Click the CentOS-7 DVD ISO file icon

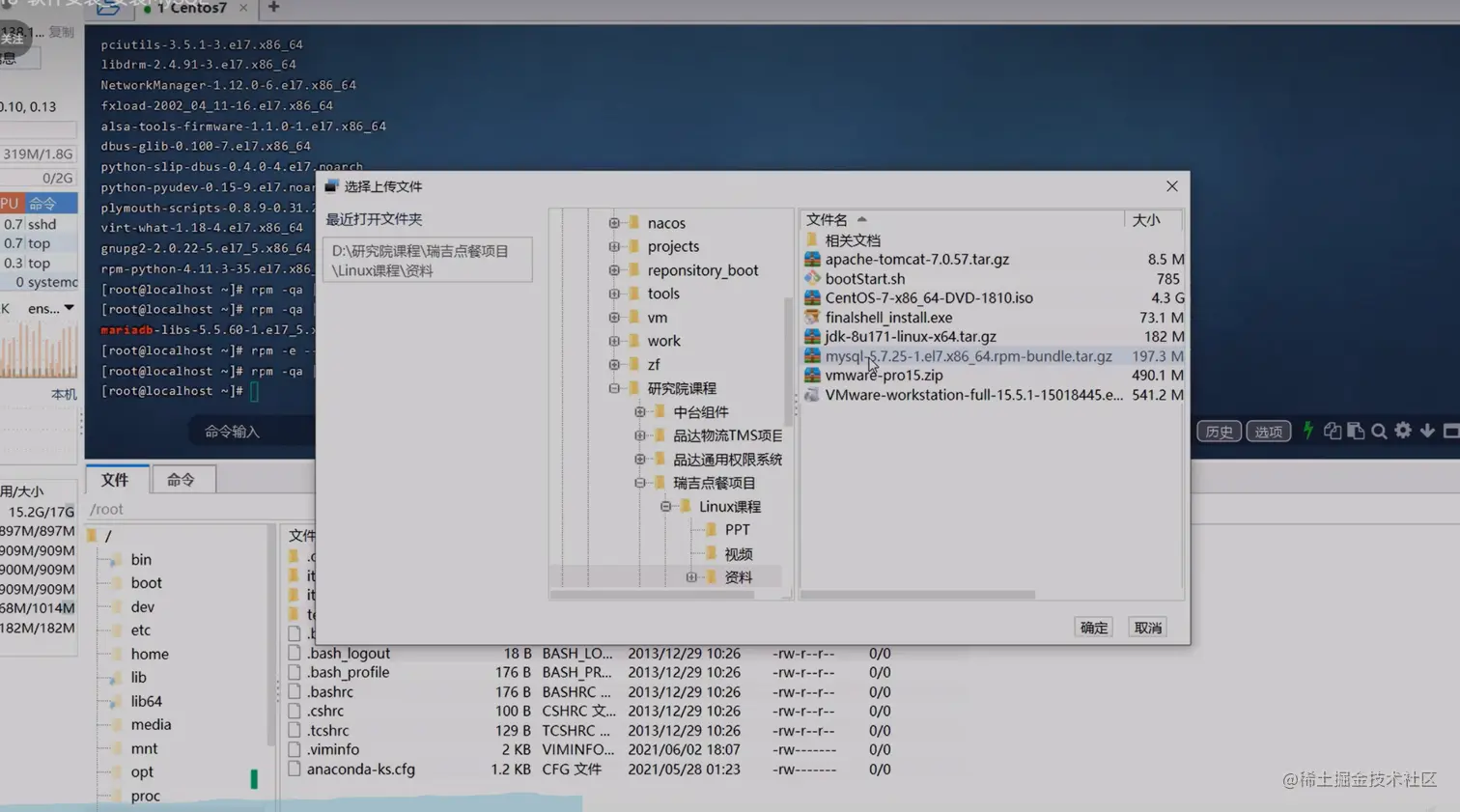(x=812, y=297)
